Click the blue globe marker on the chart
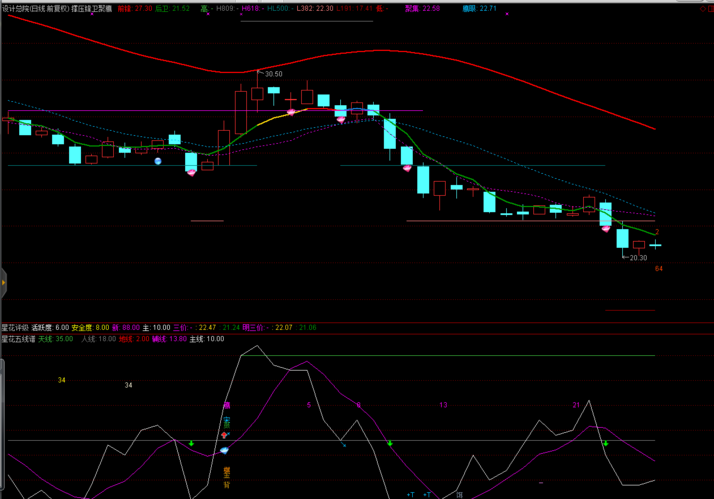This screenshot has width=714, height=499. tap(158, 161)
